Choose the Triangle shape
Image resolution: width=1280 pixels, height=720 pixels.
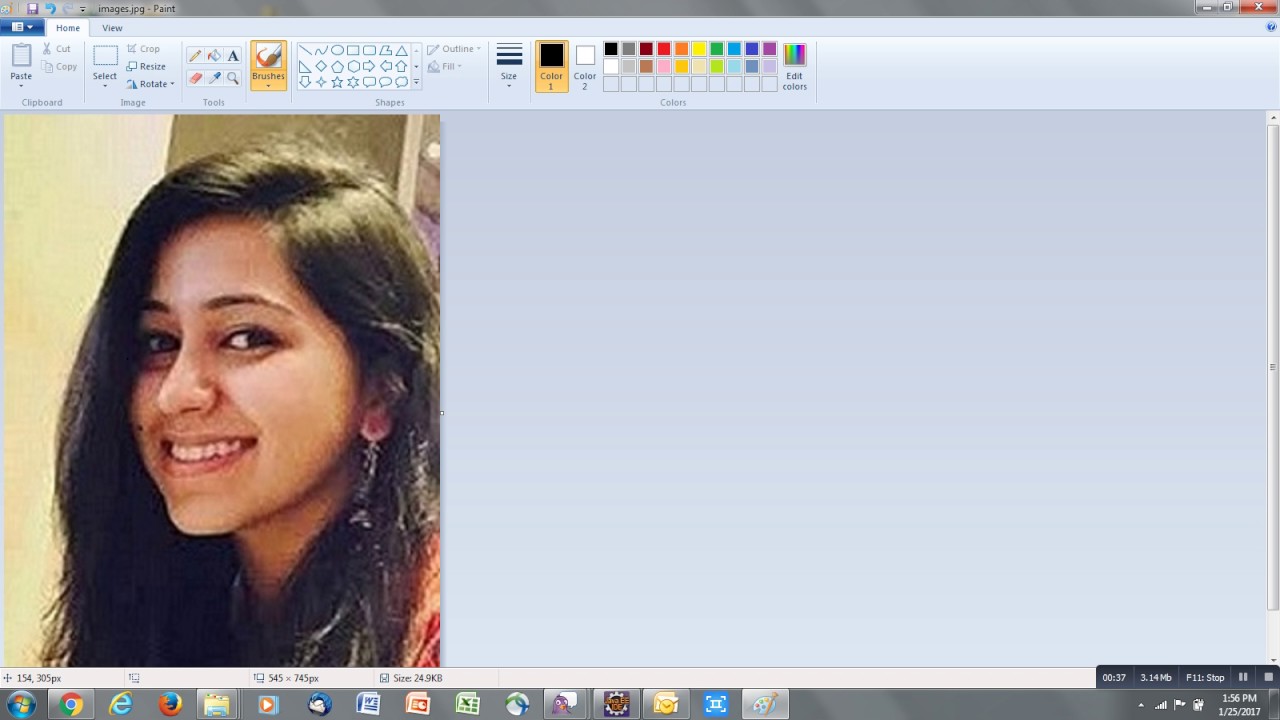tap(401, 50)
